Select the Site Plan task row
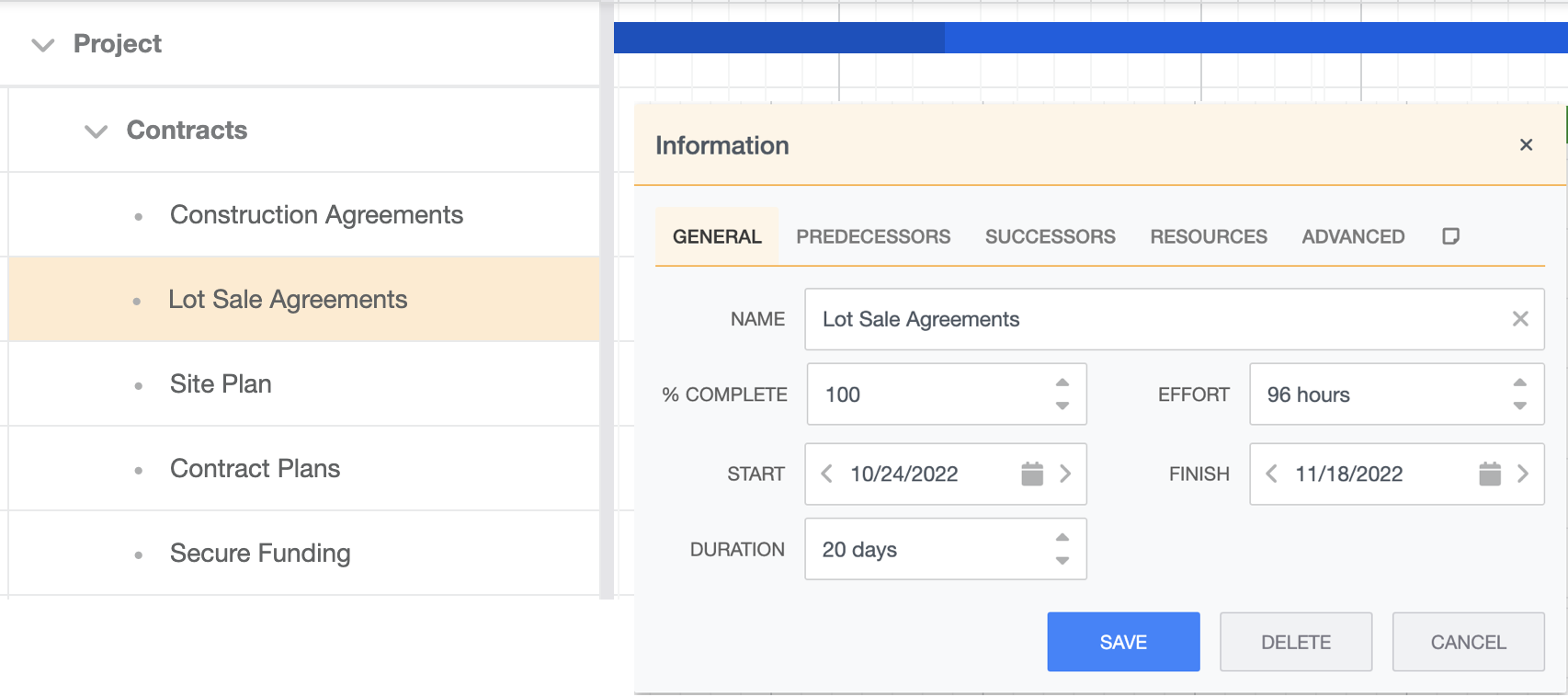1568x697 pixels. [303, 384]
